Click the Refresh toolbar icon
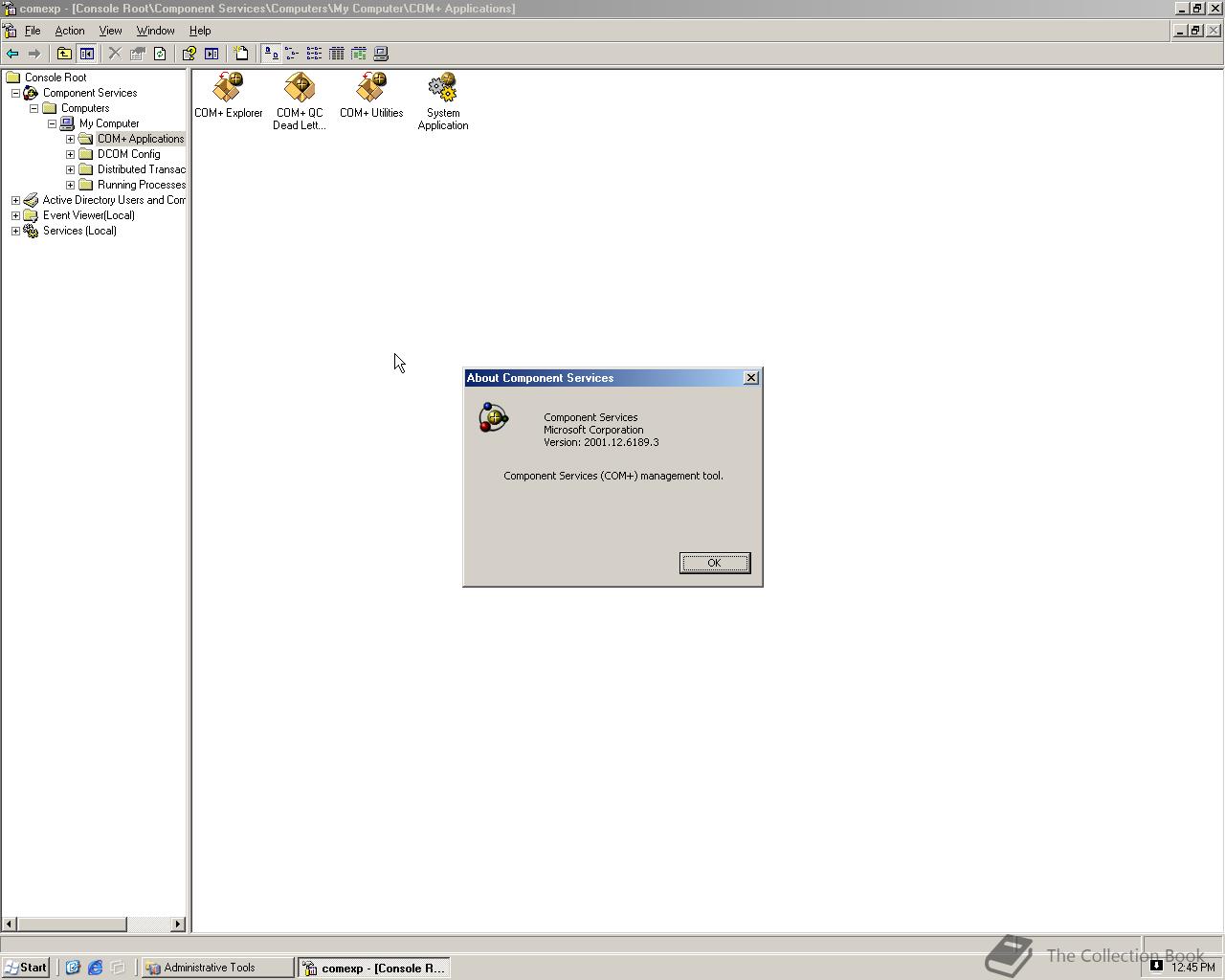Screen dimensions: 1225x980 point(160,54)
